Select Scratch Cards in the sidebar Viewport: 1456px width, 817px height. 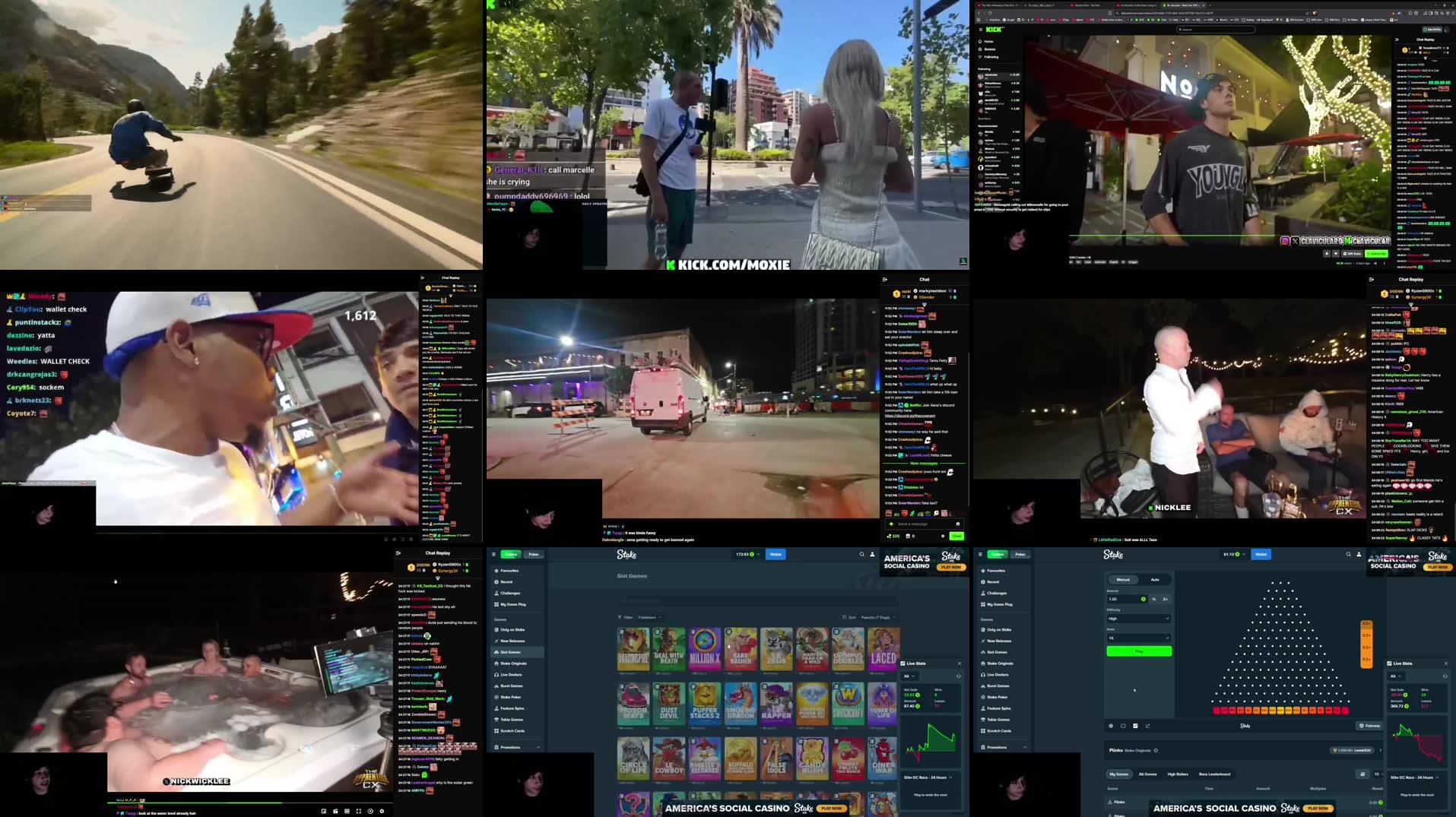(x=998, y=731)
